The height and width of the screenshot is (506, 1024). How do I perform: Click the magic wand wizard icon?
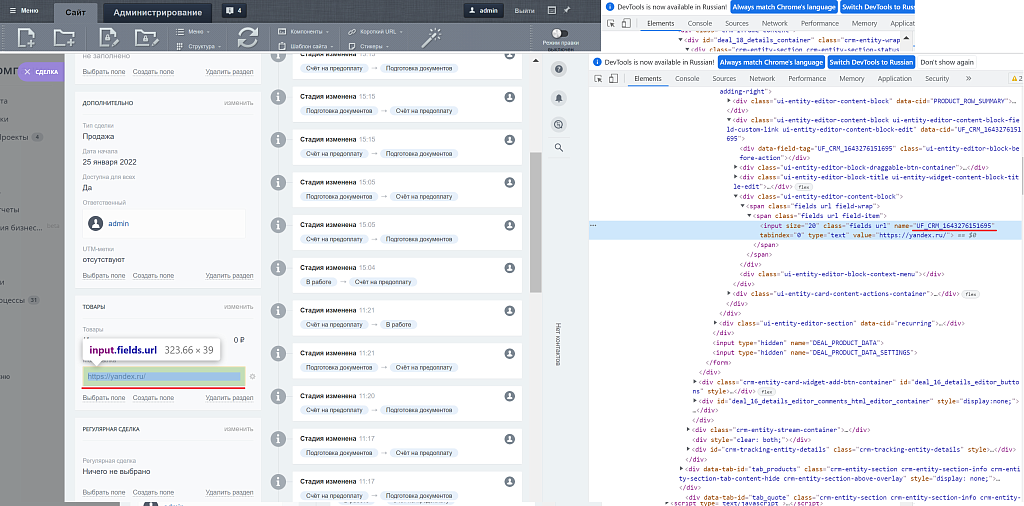click(x=433, y=37)
